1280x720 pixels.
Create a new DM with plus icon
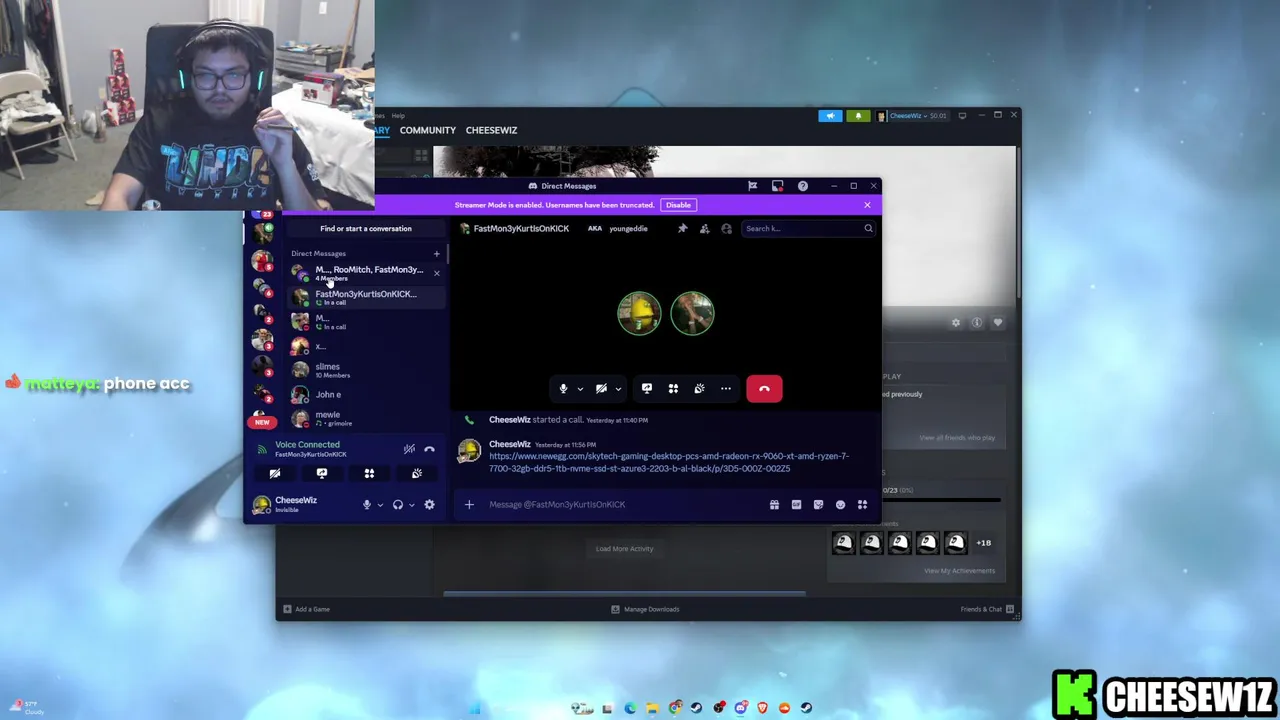[x=436, y=254]
